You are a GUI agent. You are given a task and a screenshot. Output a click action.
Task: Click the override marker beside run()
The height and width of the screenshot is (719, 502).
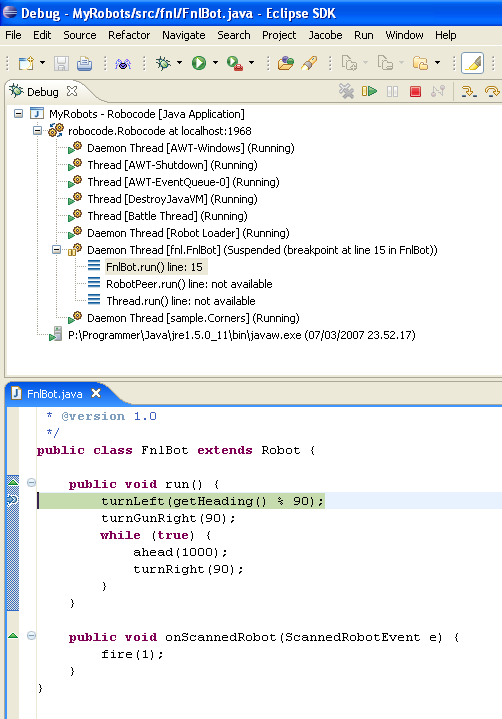pos(13,481)
